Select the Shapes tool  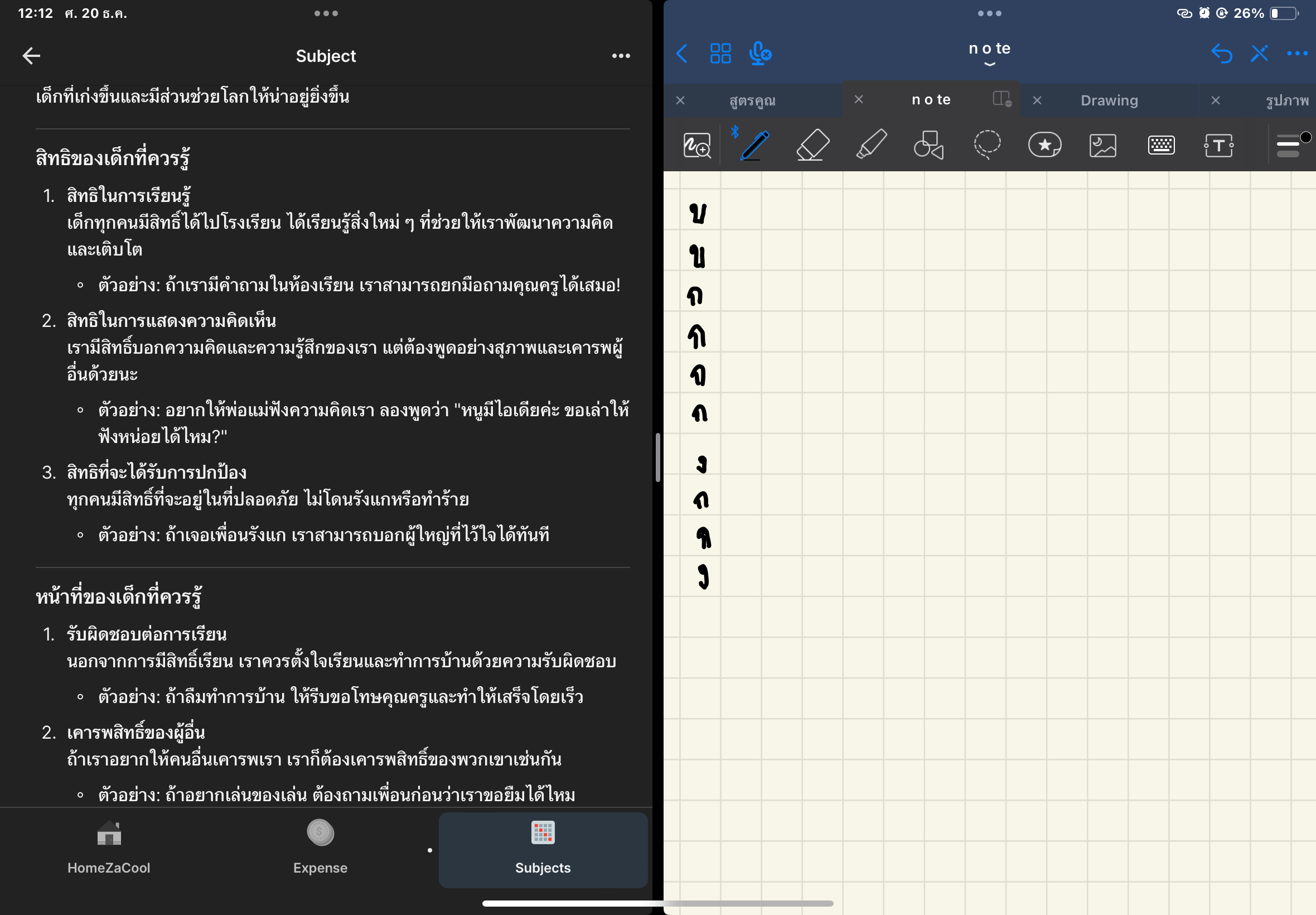click(x=928, y=145)
